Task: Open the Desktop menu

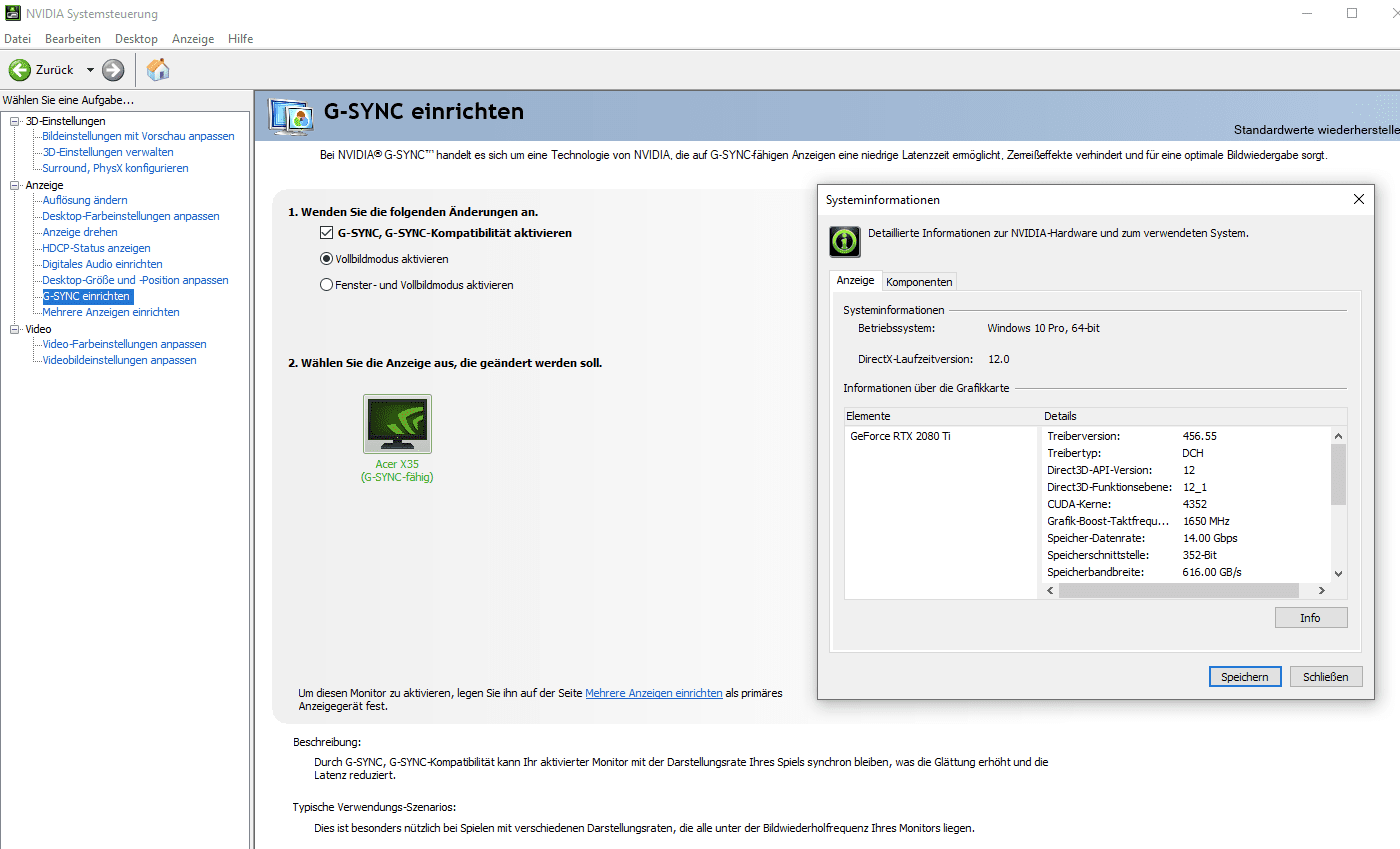Action: click(x=136, y=39)
